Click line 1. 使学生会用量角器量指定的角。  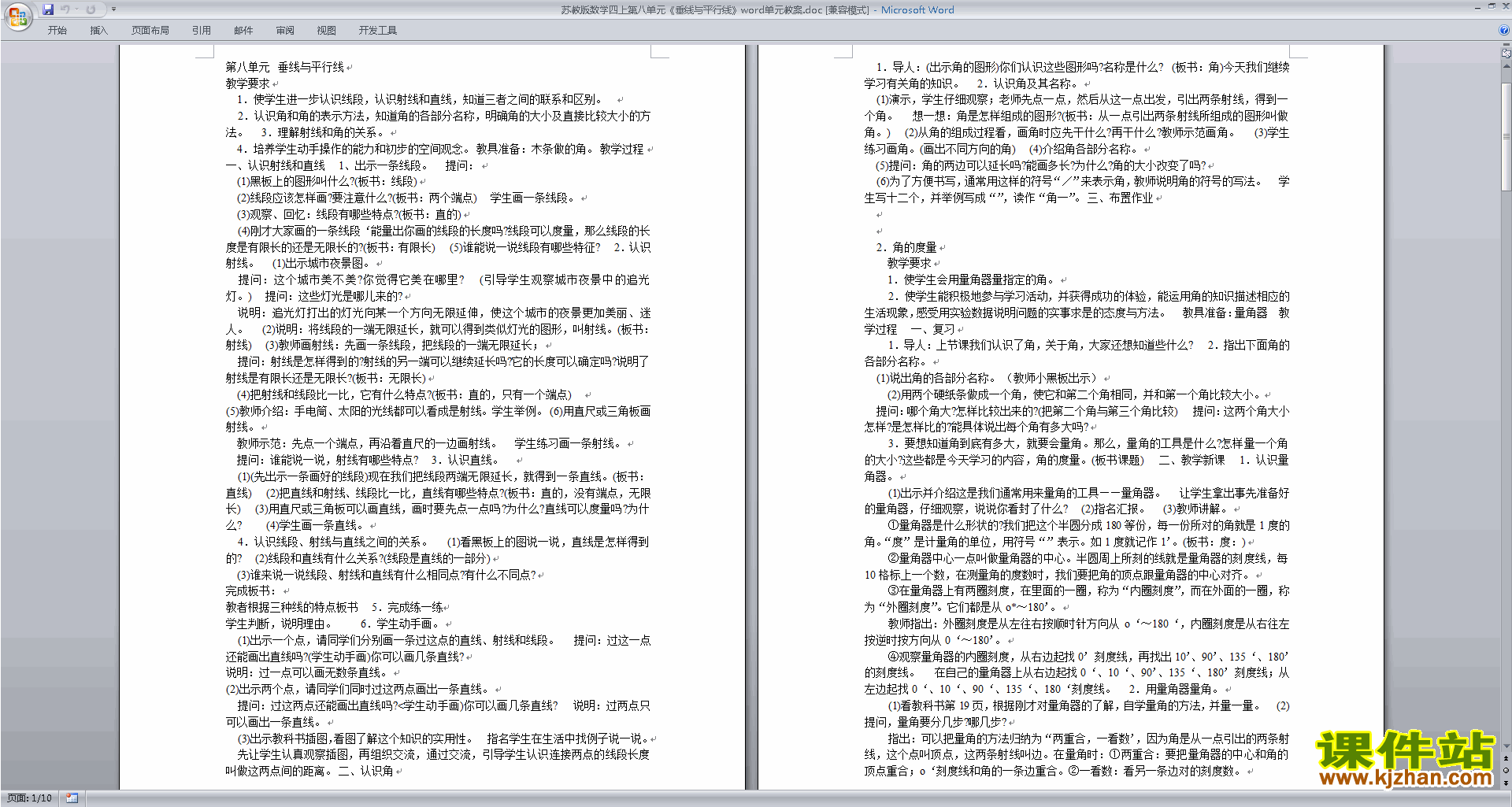(971, 279)
